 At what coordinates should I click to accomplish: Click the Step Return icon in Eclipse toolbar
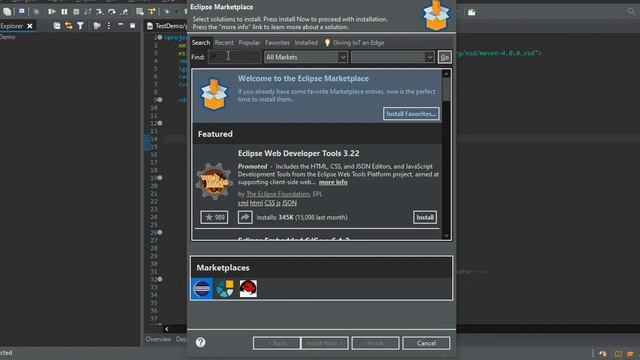pos(124,12)
